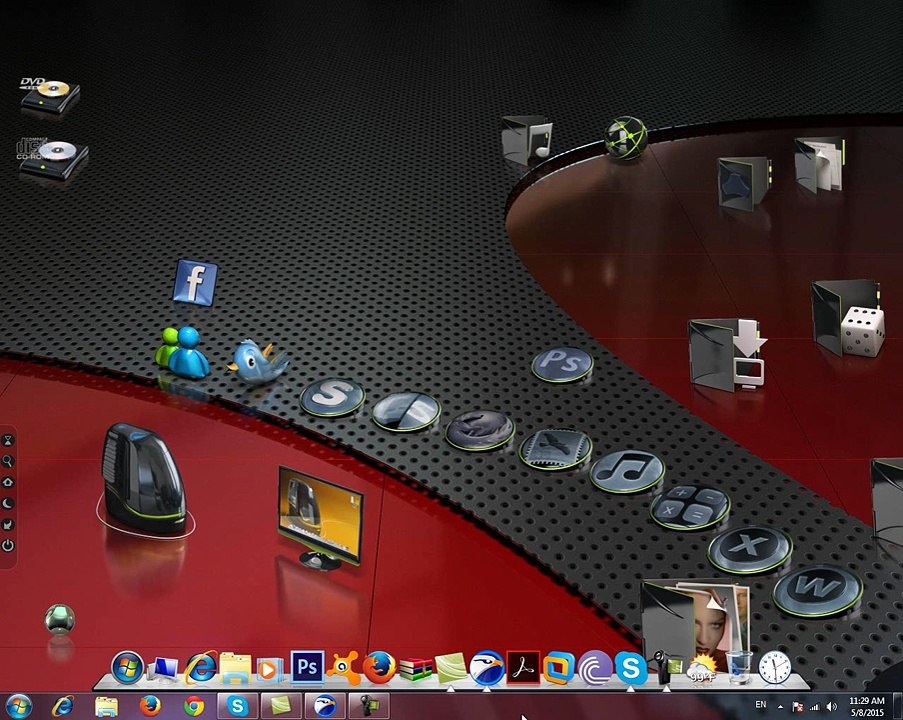This screenshot has height=720, width=903.
Task: Click the Windows orb in the dock
Action: point(127,668)
